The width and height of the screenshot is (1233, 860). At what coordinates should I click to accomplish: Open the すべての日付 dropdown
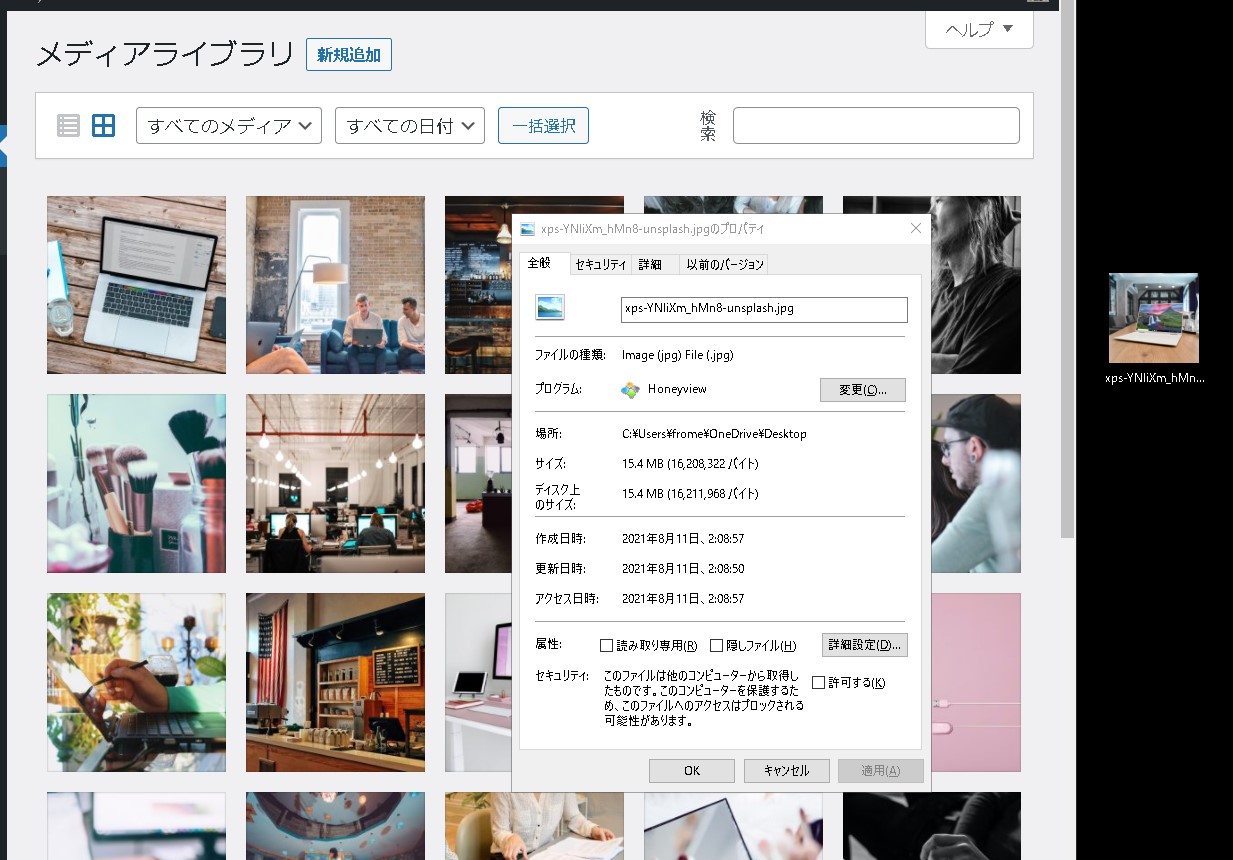coord(409,125)
